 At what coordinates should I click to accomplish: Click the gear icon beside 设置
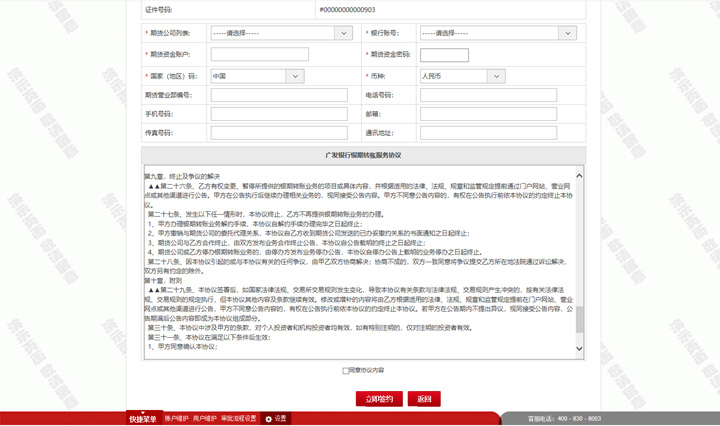point(268,419)
